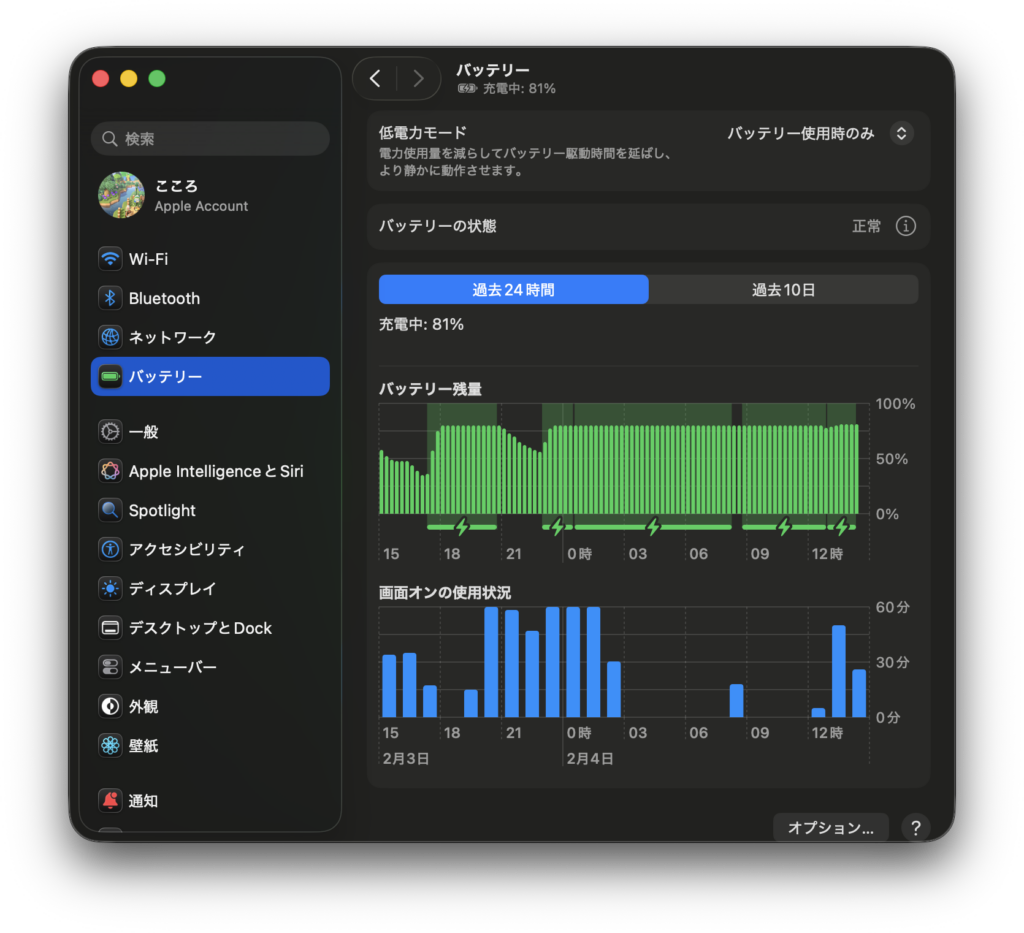Image resolution: width=1024 pixels, height=933 pixels.
Task: Click the アクセシビリティ icon
Action: (x=110, y=549)
